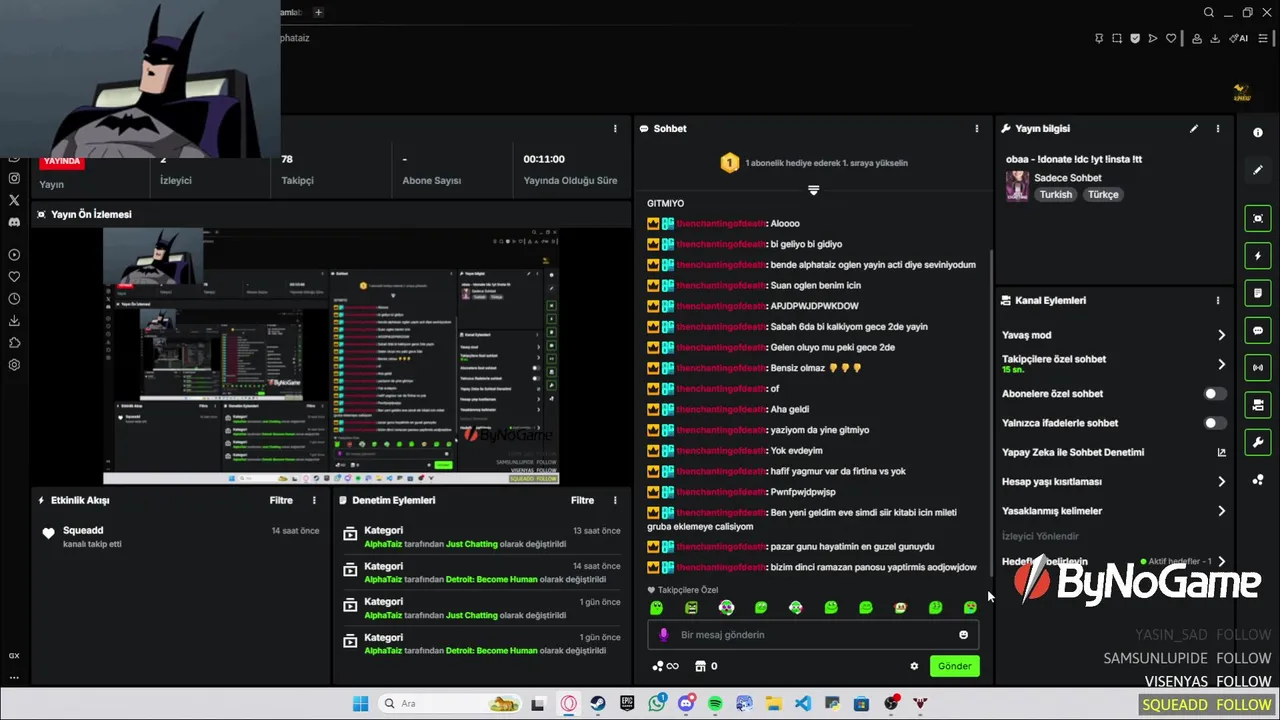Open Steam from the taskbar
Image resolution: width=1280 pixels, height=720 pixels.
pyautogui.click(x=598, y=704)
